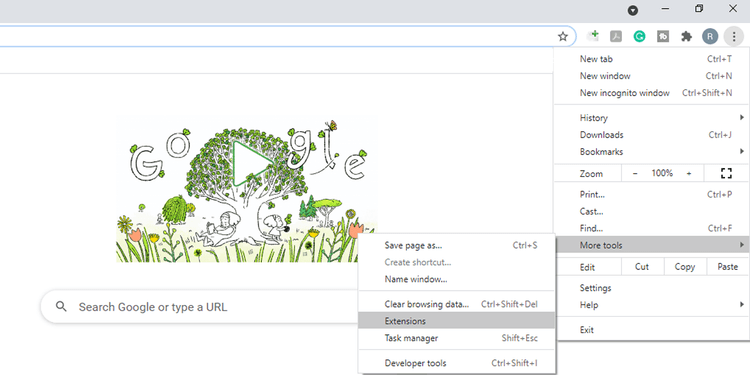750x375 pixels.
Task: Choose Exit to quit Chrome
Action: [652, 330]
